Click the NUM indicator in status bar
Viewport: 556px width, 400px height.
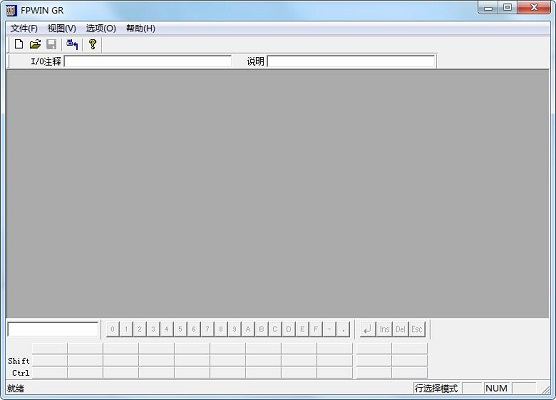(x=496, y=388)
